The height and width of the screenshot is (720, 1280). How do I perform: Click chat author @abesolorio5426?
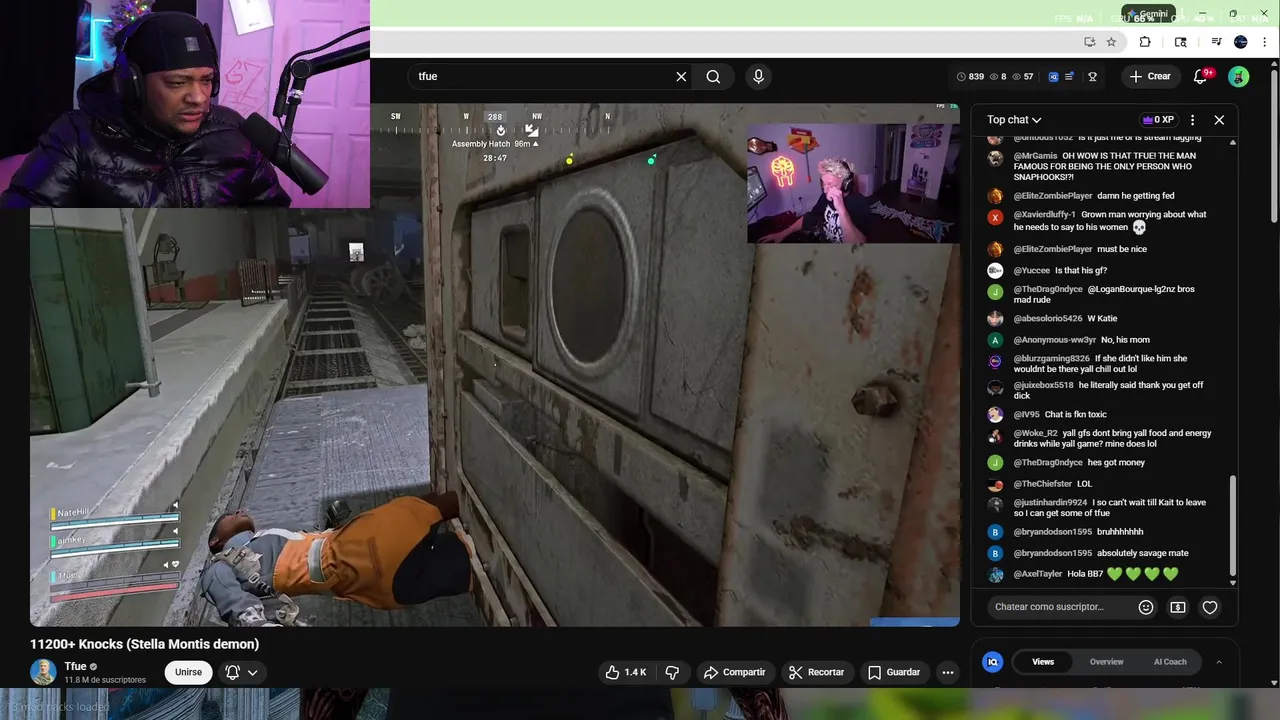(1048, 319)
